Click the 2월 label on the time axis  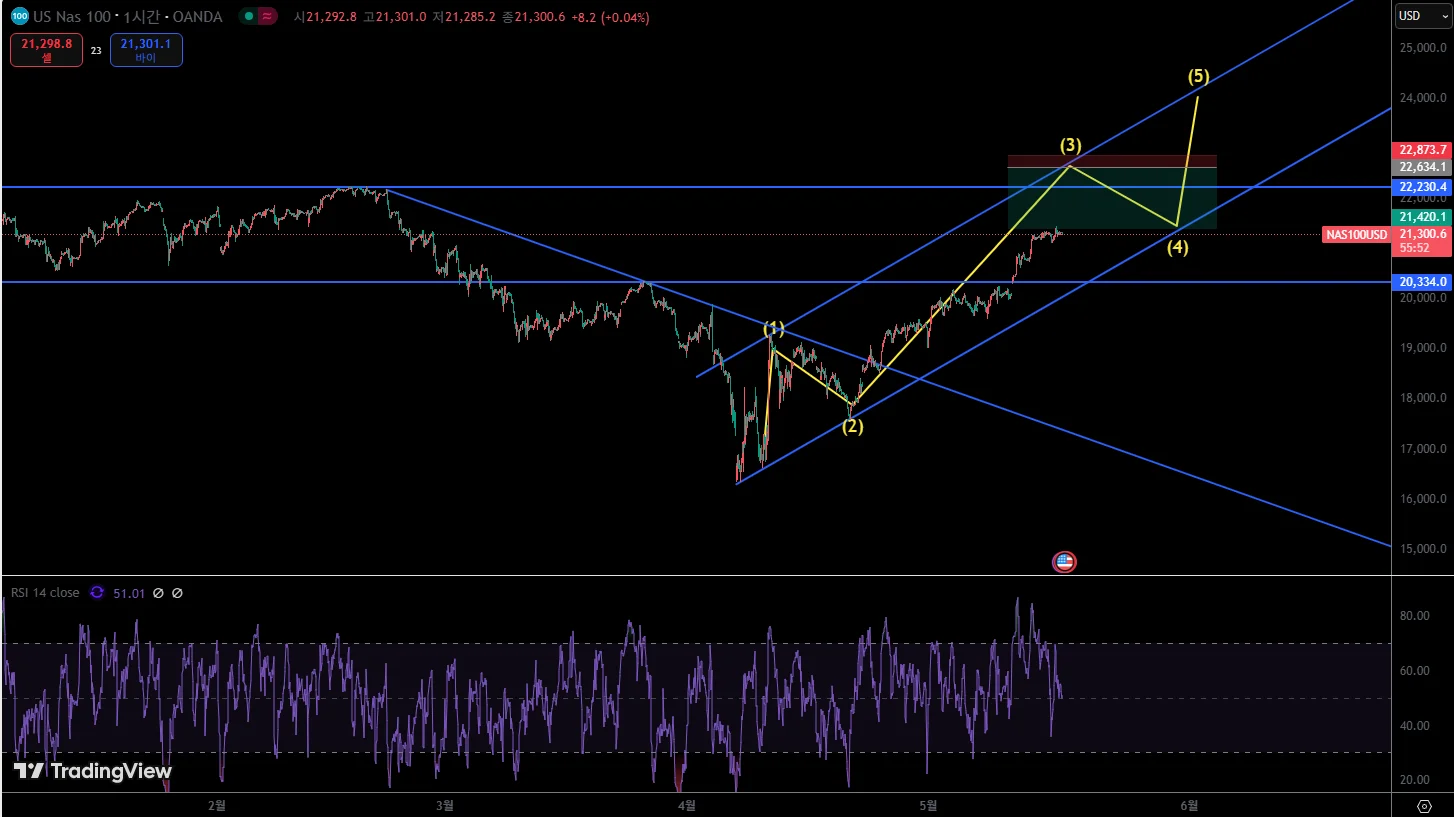pos(216,805)
